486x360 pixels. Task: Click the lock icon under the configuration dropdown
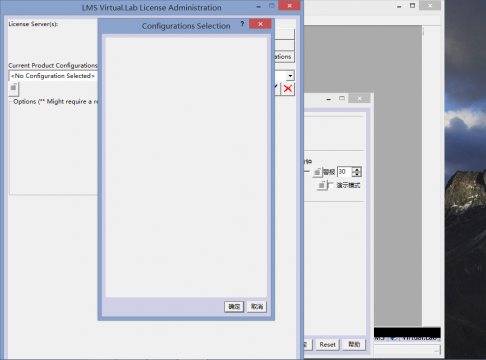13,88
